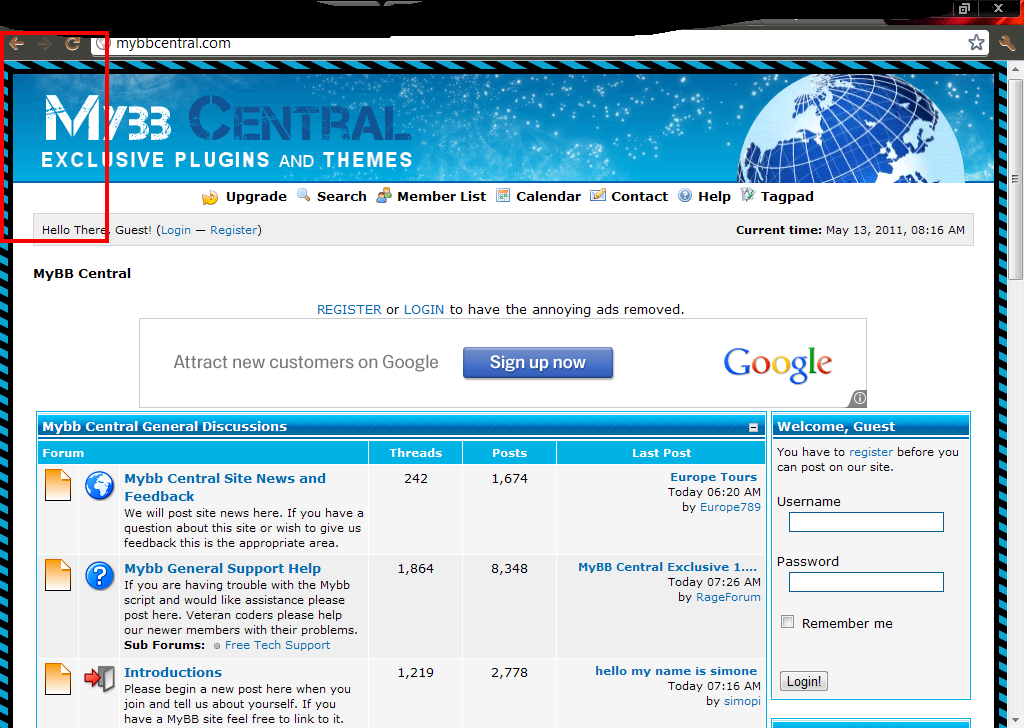This screenshot has width=1024, height=728.
Task: Click forum status icon beside General Support Help
Action: click(x=58, y=575)
